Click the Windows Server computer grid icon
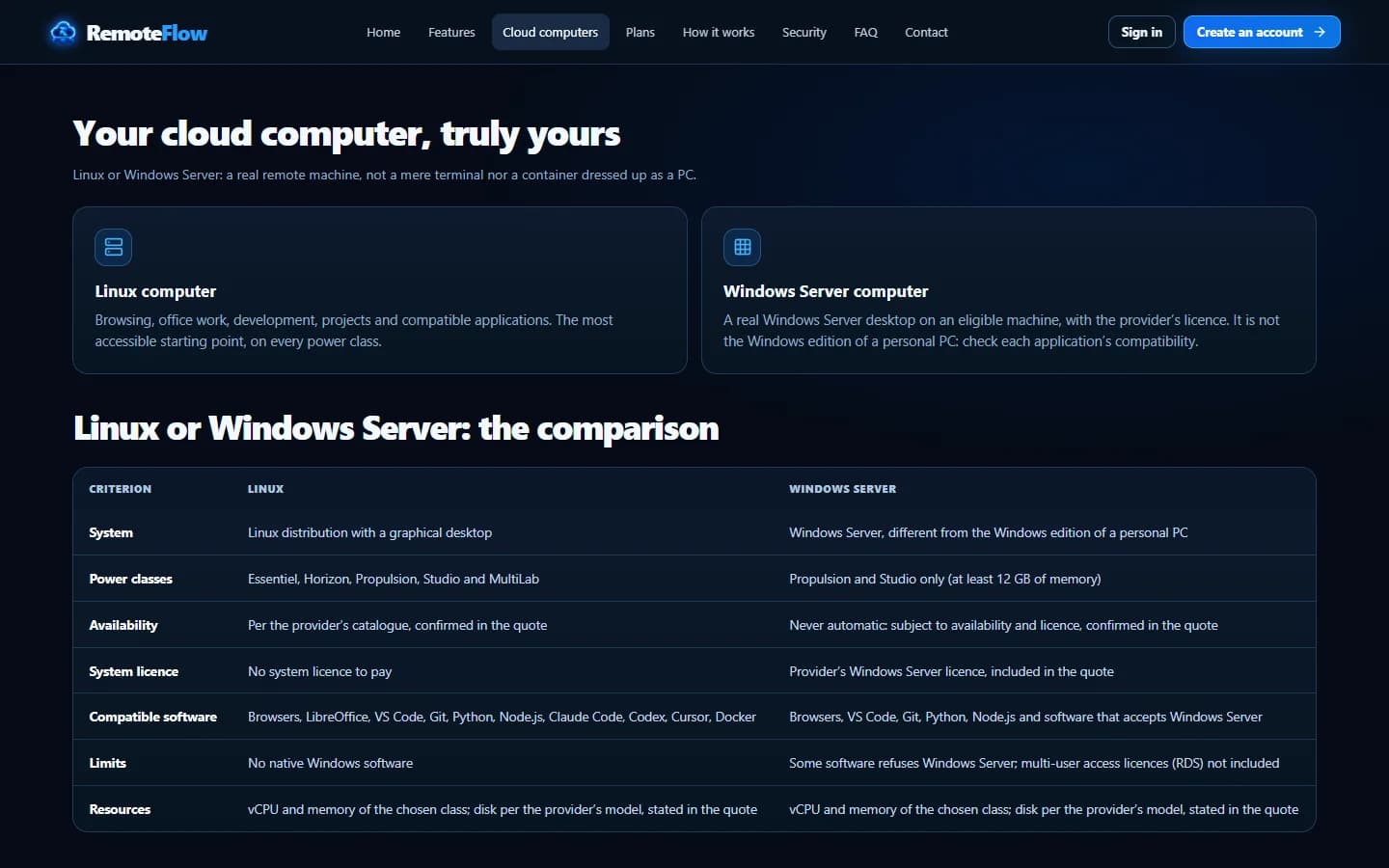This screenshot has height=868, width=1389. [742, 247]
